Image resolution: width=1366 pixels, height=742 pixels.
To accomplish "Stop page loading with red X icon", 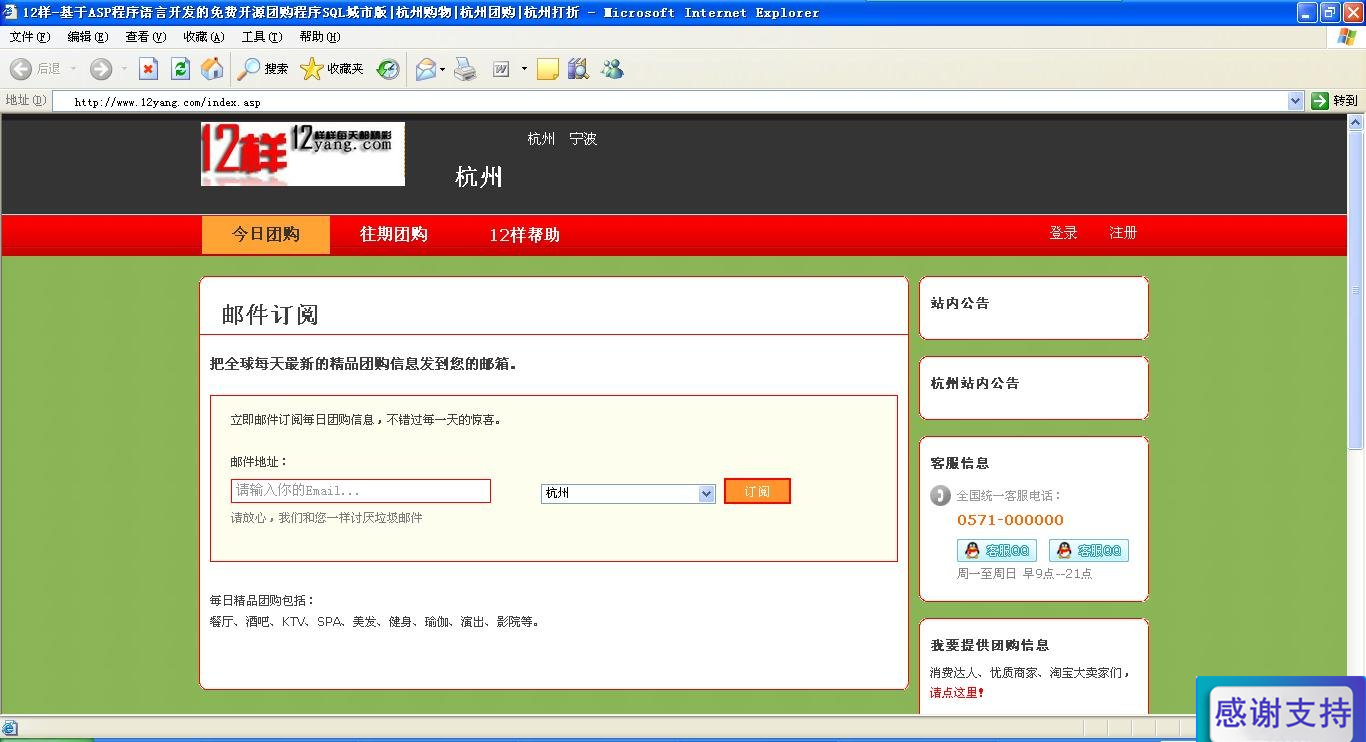I will tap(148, 69).
